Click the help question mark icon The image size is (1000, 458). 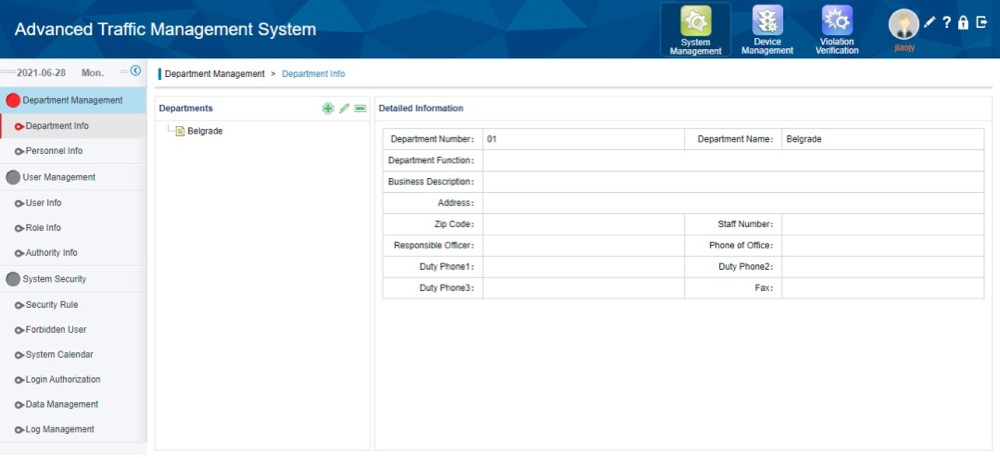(x=947, y=22)
